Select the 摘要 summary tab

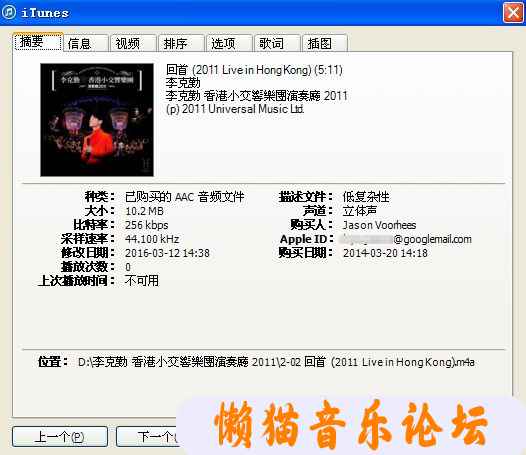[x=38, y=42]
